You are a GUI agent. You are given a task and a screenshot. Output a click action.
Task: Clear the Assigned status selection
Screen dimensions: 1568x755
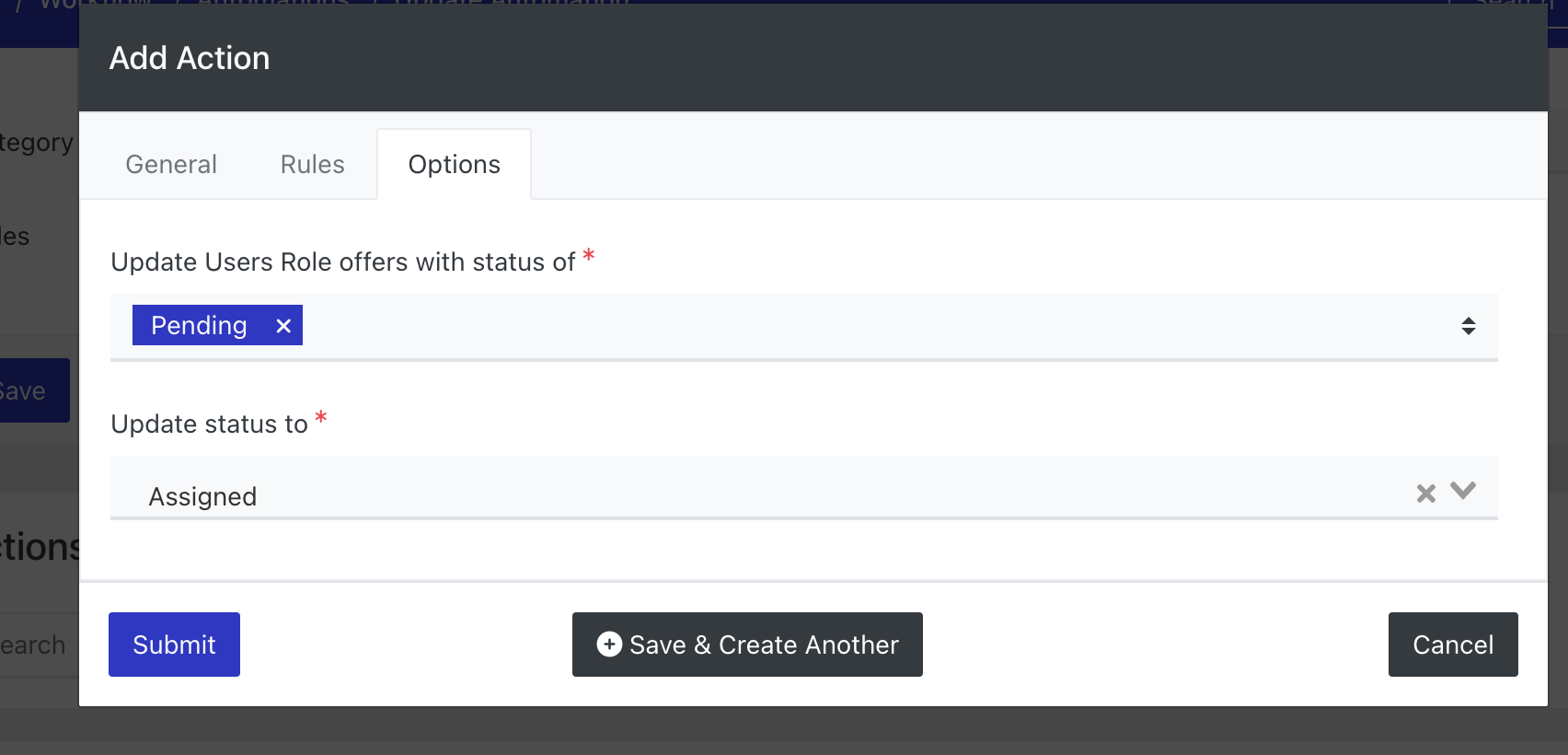tap(1426, 494)
